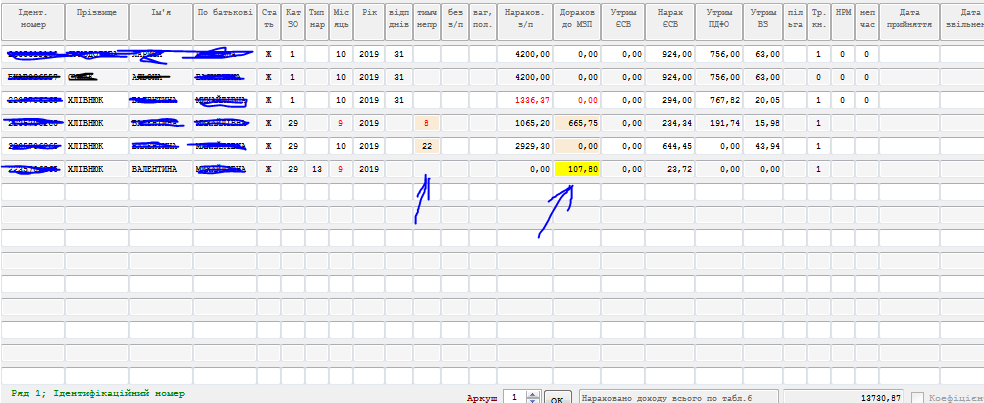The width and height of the screenshot is (984, 403).
Task: Click the Тип нар cell containing 13
Action: [x=316, y=169]
